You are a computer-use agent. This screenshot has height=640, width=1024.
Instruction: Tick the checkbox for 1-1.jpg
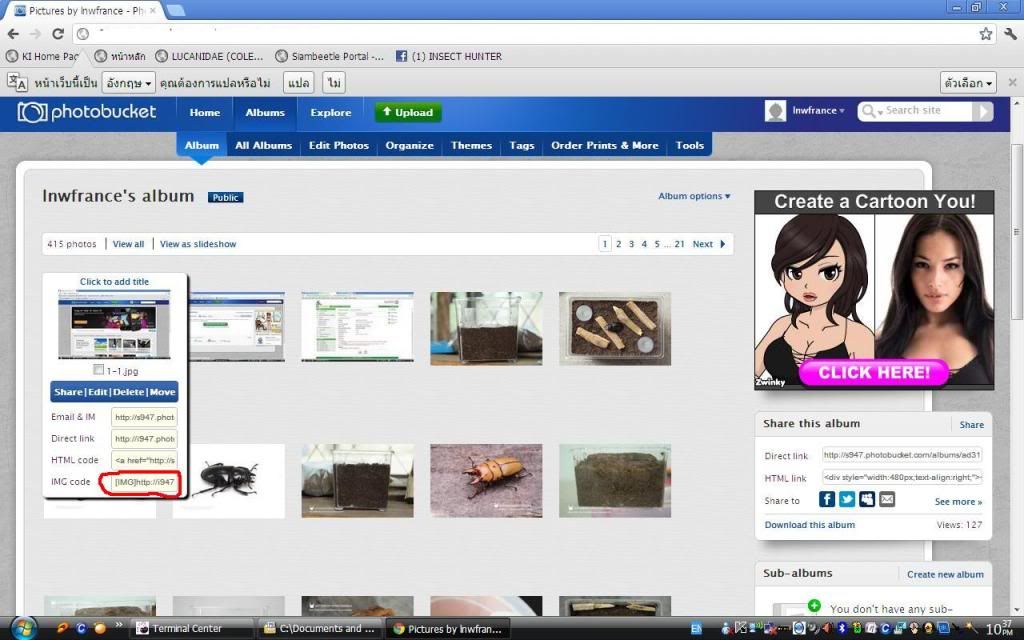[x=98, y=369]
